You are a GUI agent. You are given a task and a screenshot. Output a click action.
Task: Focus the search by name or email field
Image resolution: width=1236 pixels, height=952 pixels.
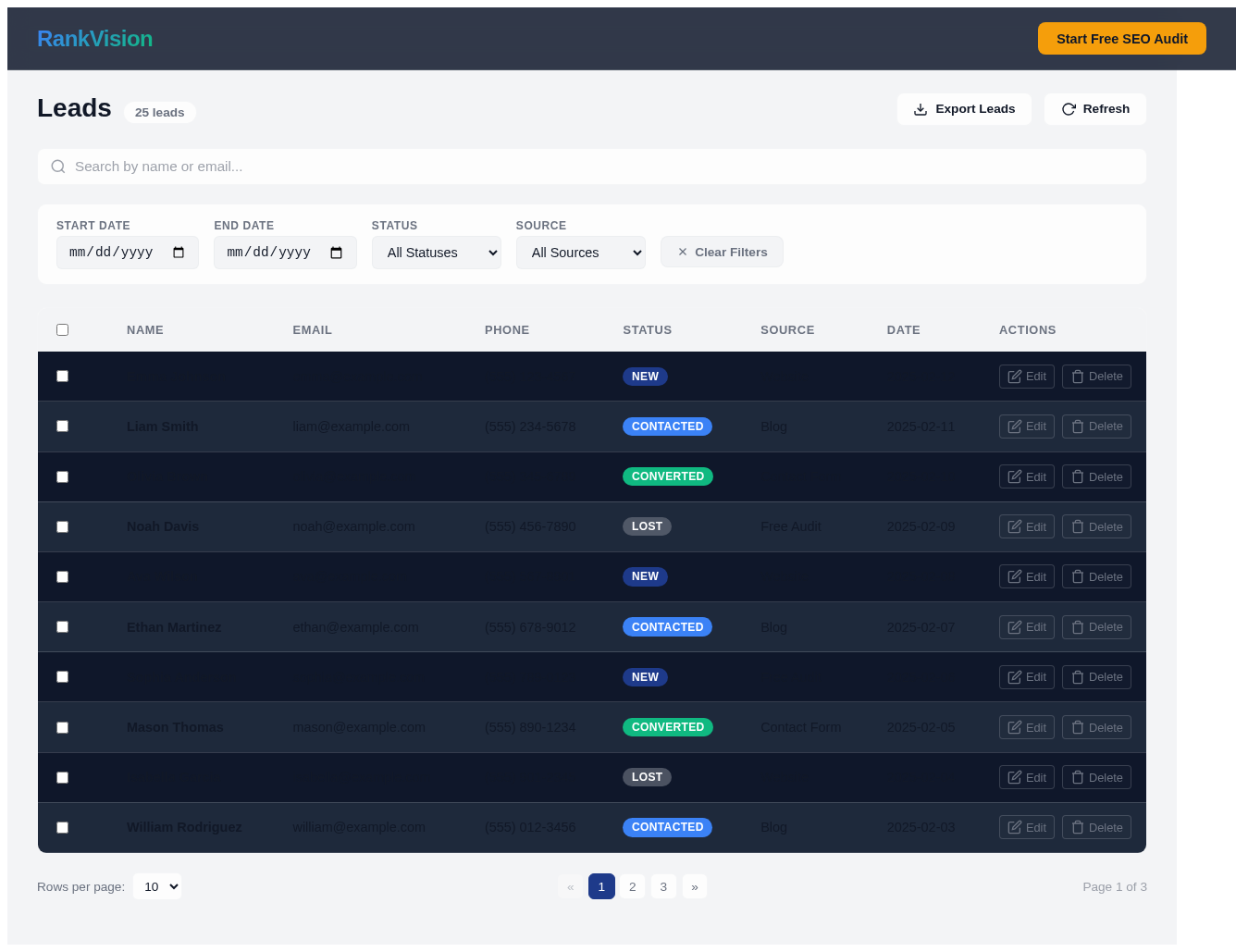point(592,167)
